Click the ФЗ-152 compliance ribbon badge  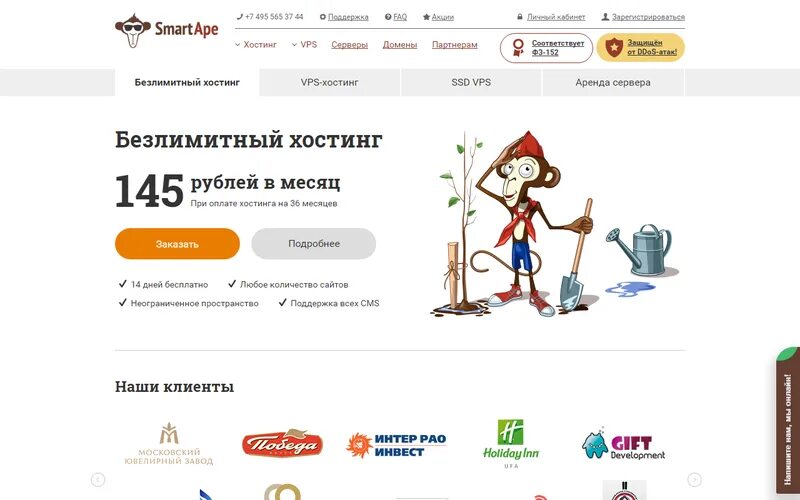click(518, 47)
